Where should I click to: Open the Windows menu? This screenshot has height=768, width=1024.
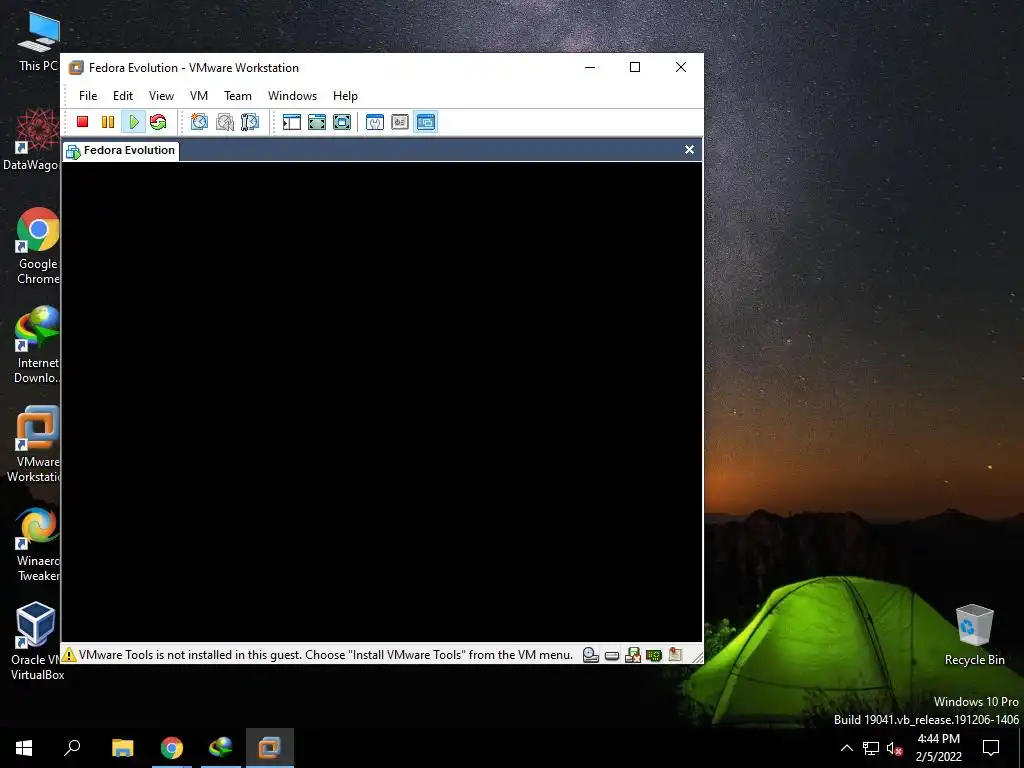click(x=293, y=96)
